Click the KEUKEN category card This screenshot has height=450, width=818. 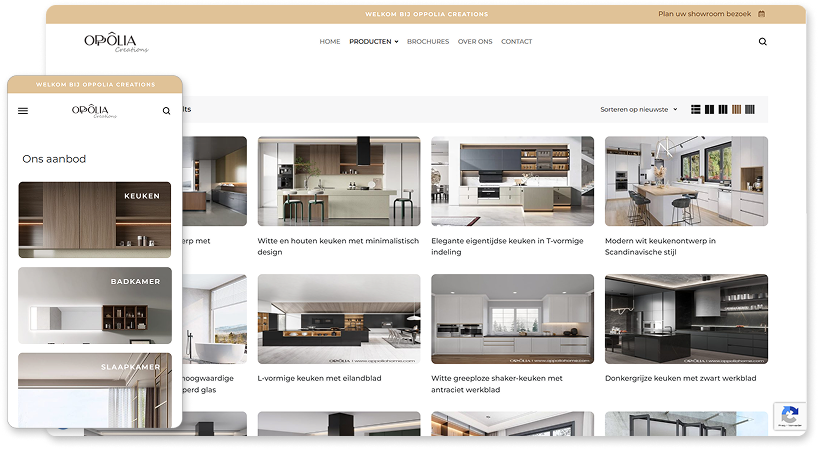click(94, 220)
